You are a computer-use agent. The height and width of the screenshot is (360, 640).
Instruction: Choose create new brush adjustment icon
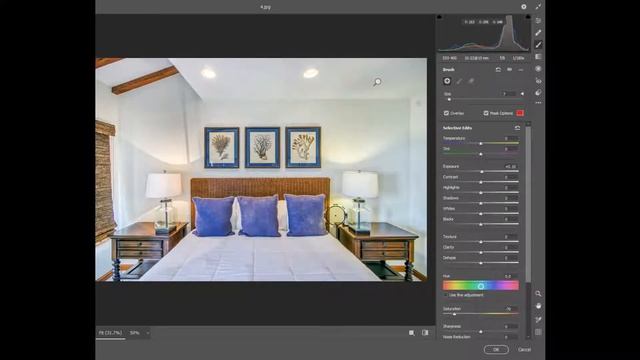coord(447,81)
